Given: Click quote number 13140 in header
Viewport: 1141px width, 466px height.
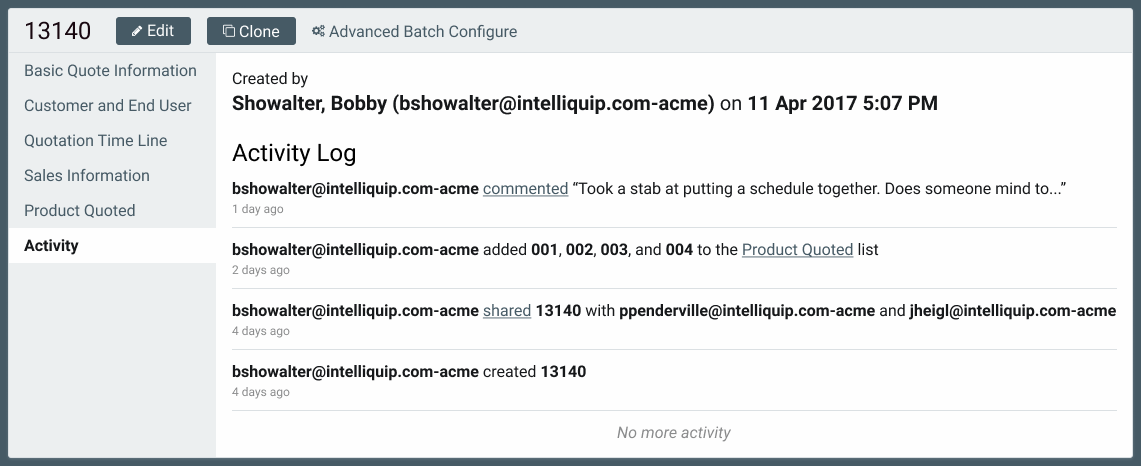Looking at the screenshot, I should [57, 31].
